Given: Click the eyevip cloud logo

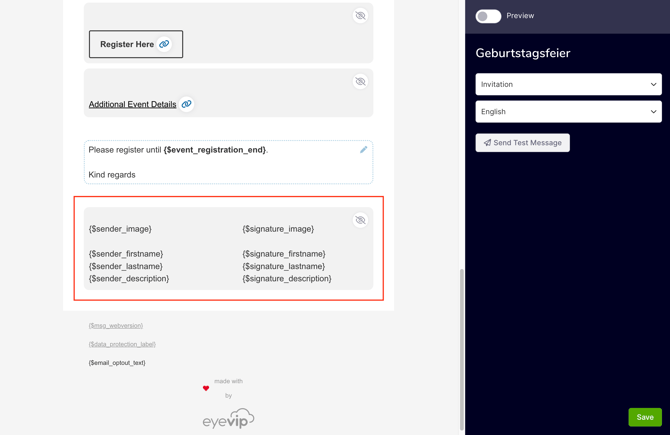Looking at the screenshot, I should 228,419.
